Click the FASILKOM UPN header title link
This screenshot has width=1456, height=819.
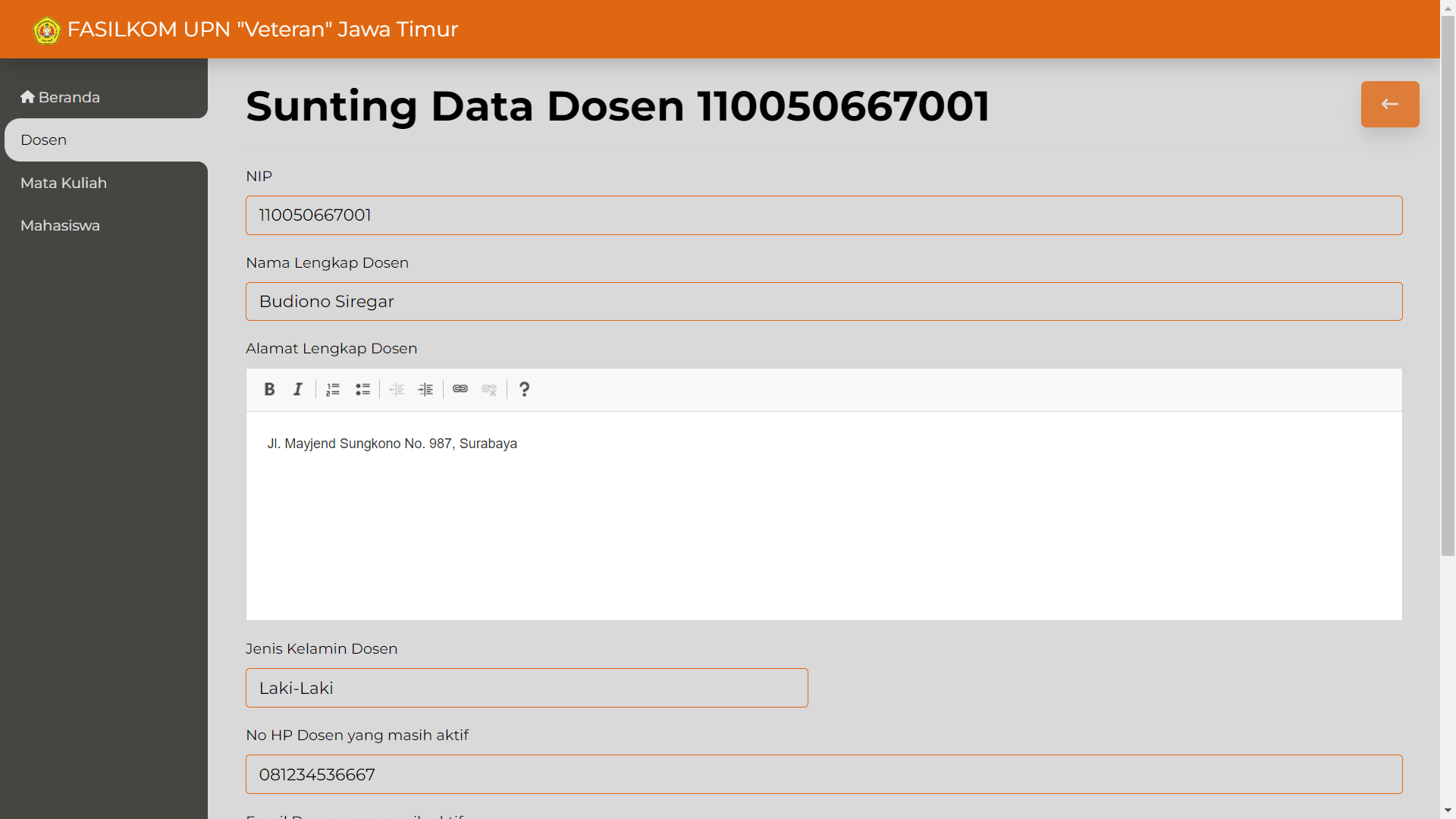262,29
